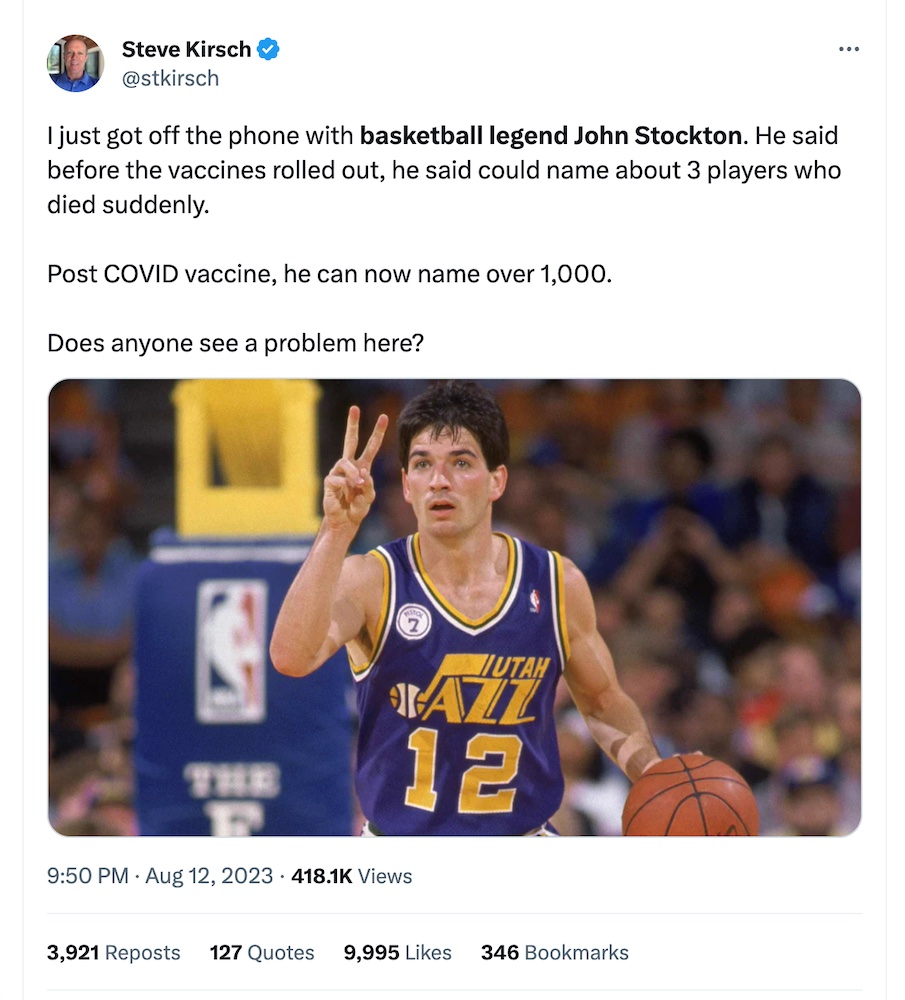The width and height of the screenshot is (905, 1000).
Task: Click the "Does anyone see a problem here?" line
Action: coord(236,343)
